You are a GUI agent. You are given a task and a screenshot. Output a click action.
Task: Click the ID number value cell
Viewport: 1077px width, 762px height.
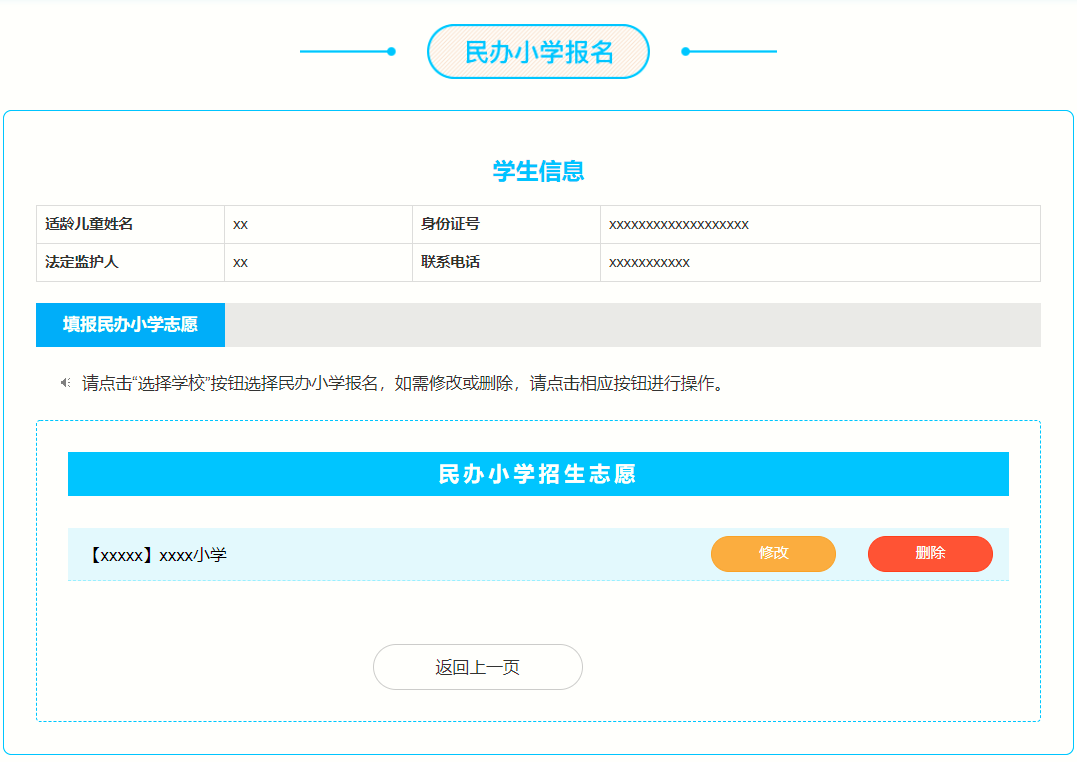[x=679, y=224]
